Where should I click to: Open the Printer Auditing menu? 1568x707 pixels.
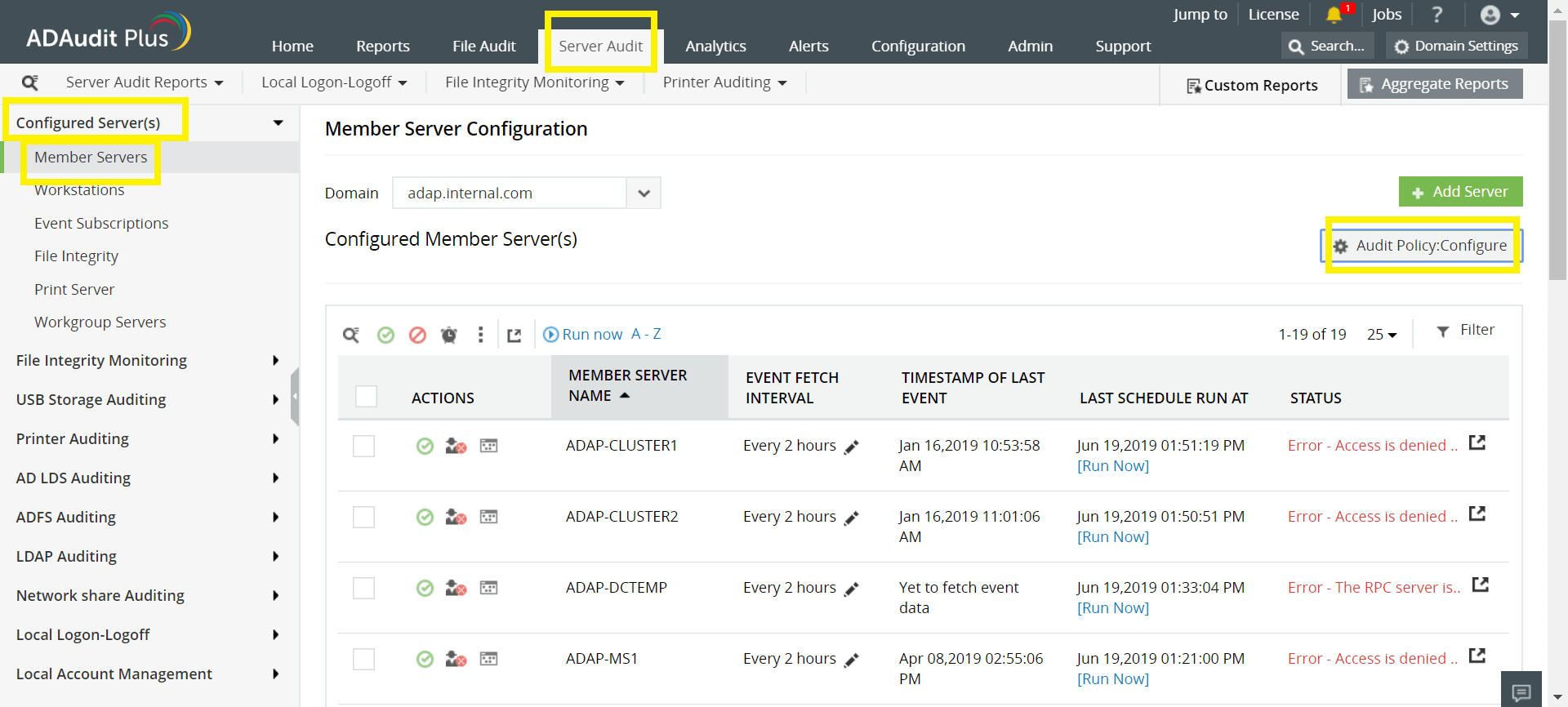click(724, 82)
